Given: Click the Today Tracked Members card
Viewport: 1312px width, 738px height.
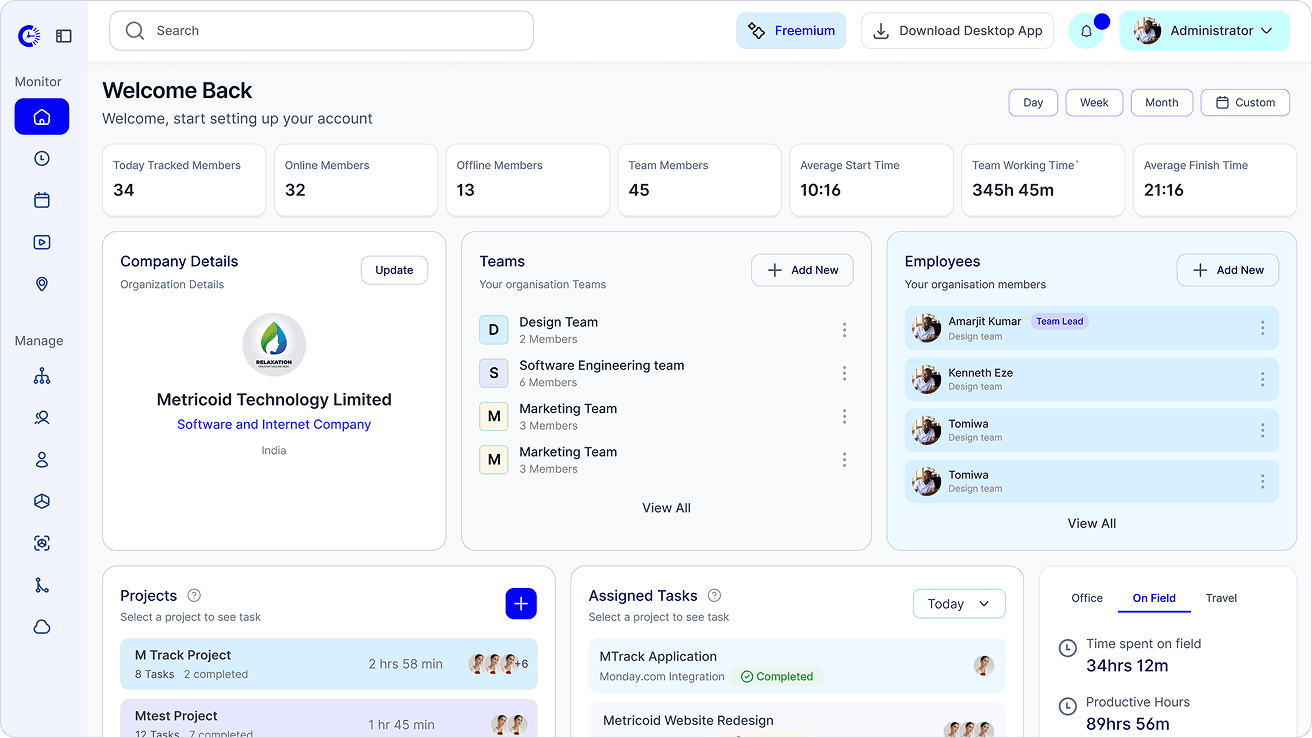Looking at the screenshot, I should click(184, 180).
